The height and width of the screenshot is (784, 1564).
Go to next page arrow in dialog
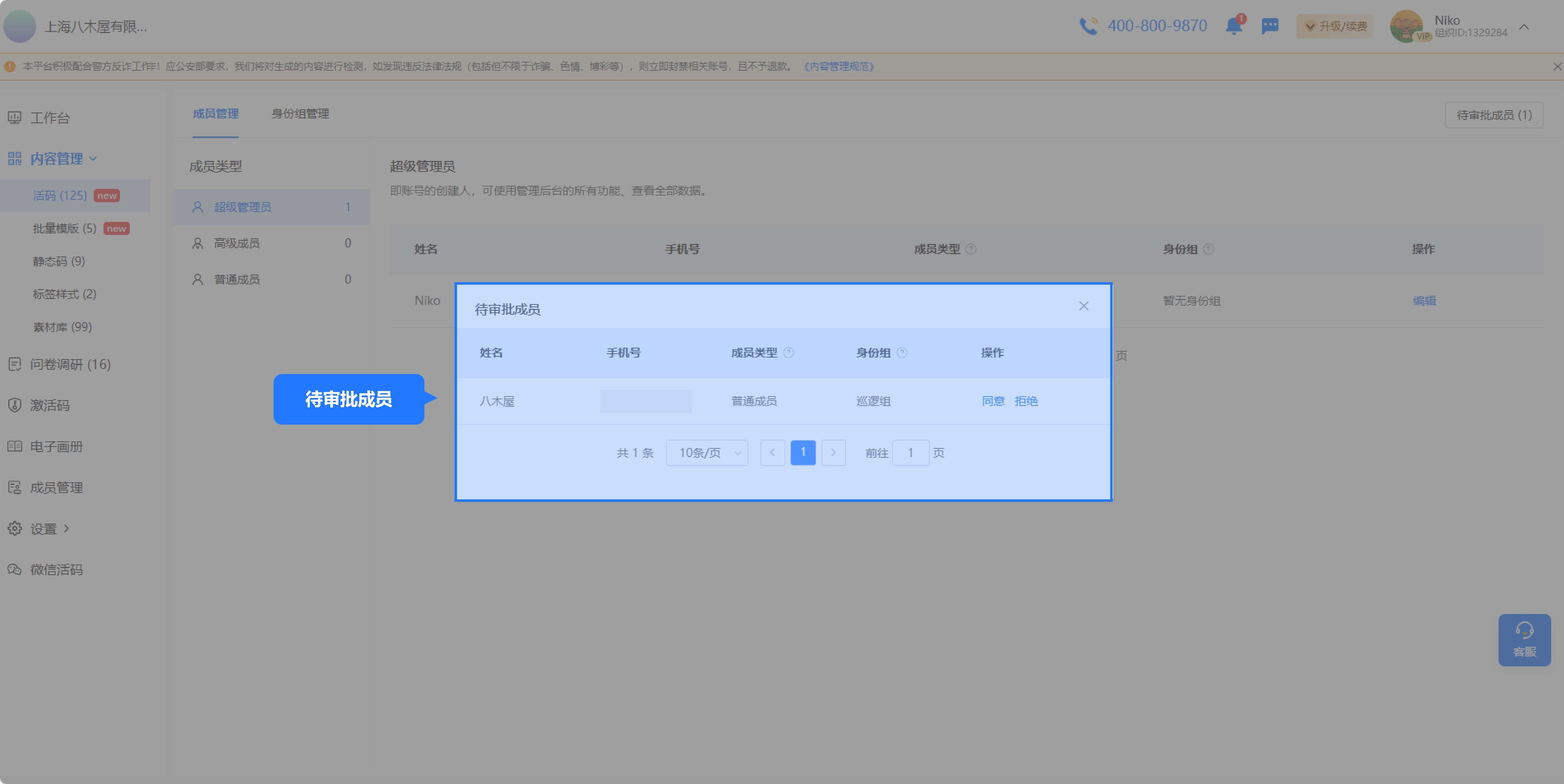(833, 453)
